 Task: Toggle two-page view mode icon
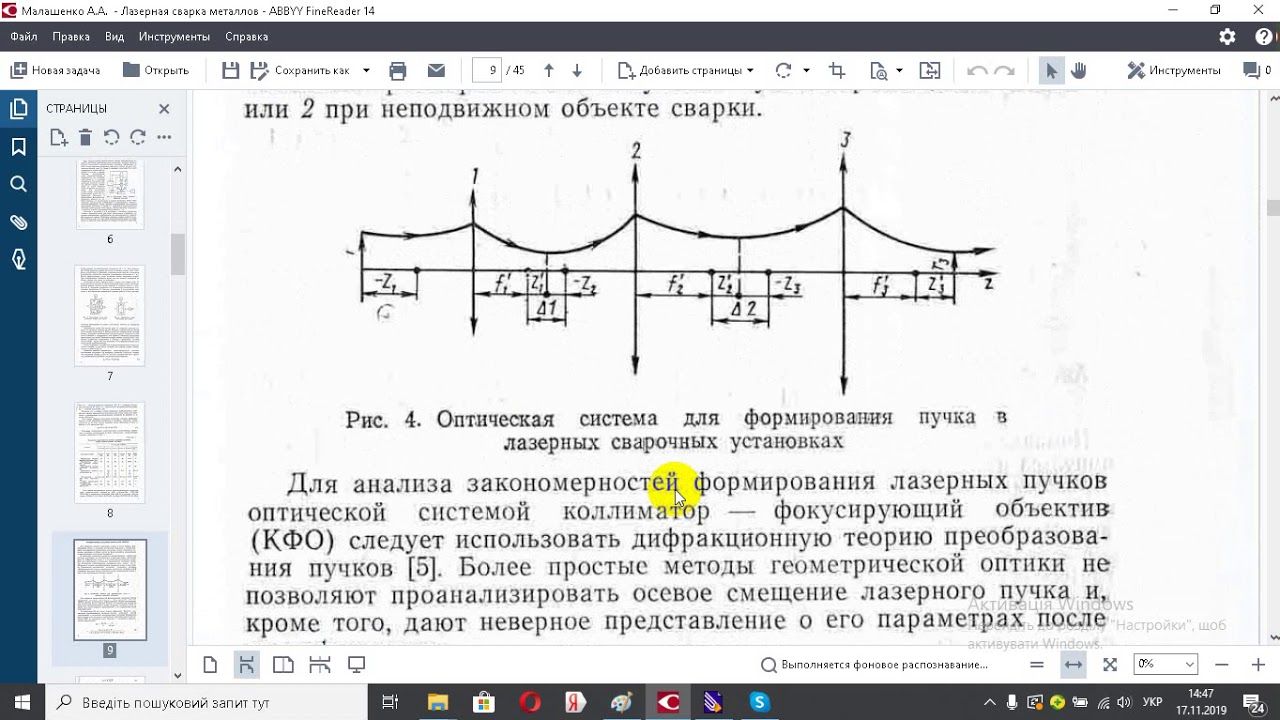pos(283,665)
